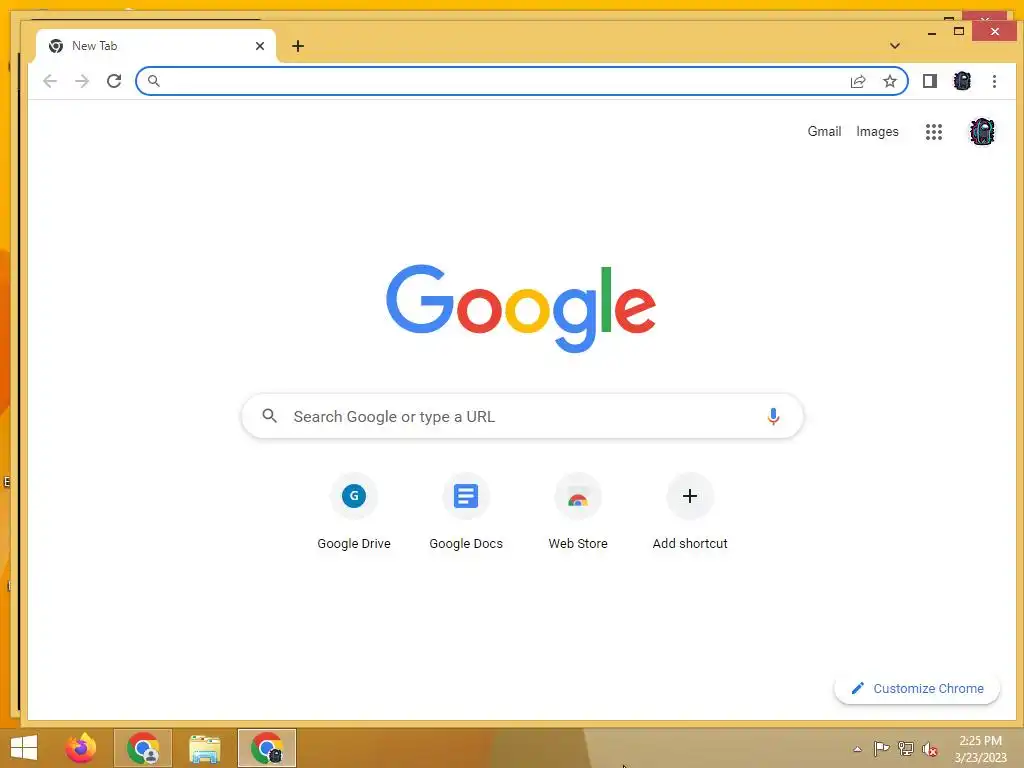
Task: Reload the page with the refresh icon
Action: point(114,81)
